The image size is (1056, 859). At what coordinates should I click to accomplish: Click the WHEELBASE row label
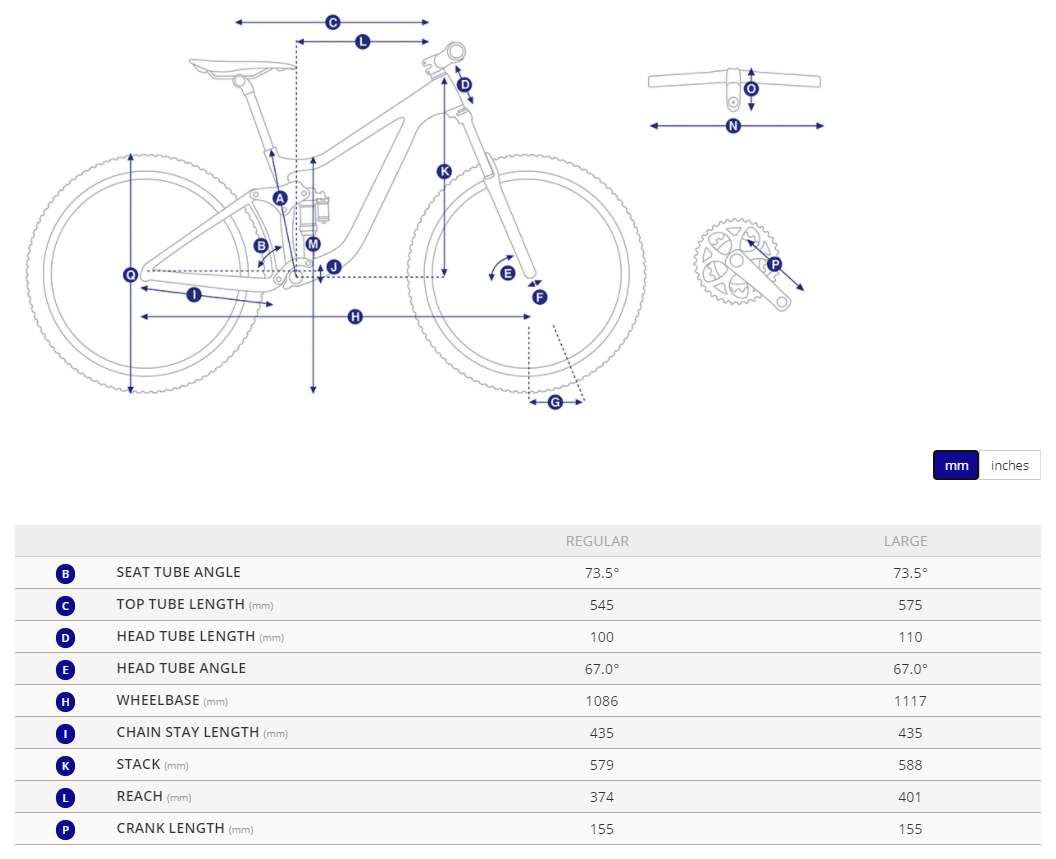coord(158,701)
